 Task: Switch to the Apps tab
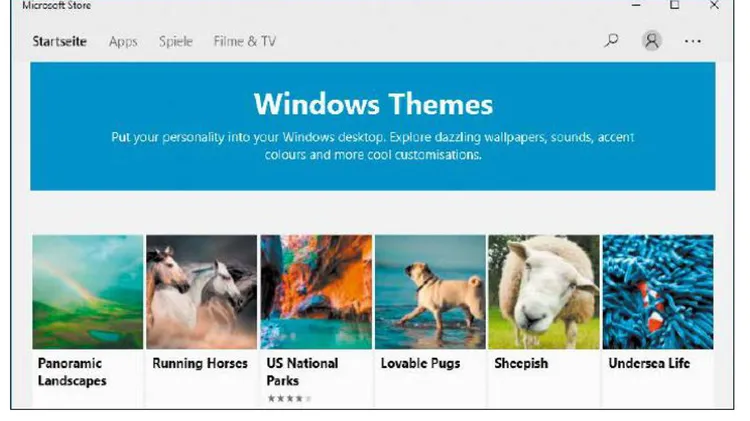(x=123, y=42)
